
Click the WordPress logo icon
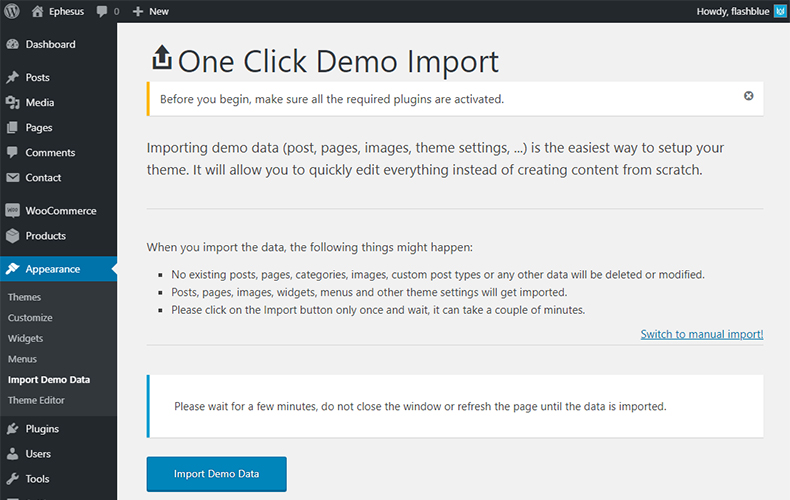pyautogui.click(x=12, y=11)
